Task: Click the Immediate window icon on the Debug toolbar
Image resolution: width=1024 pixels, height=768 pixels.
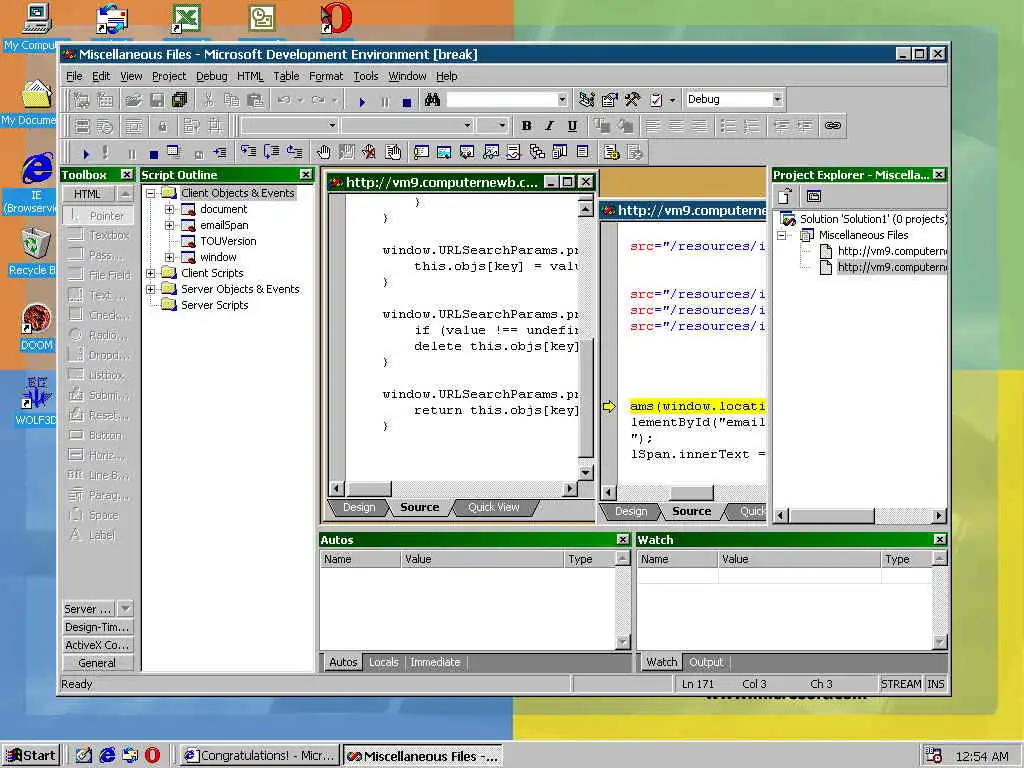Action: (x=421, y=152)
